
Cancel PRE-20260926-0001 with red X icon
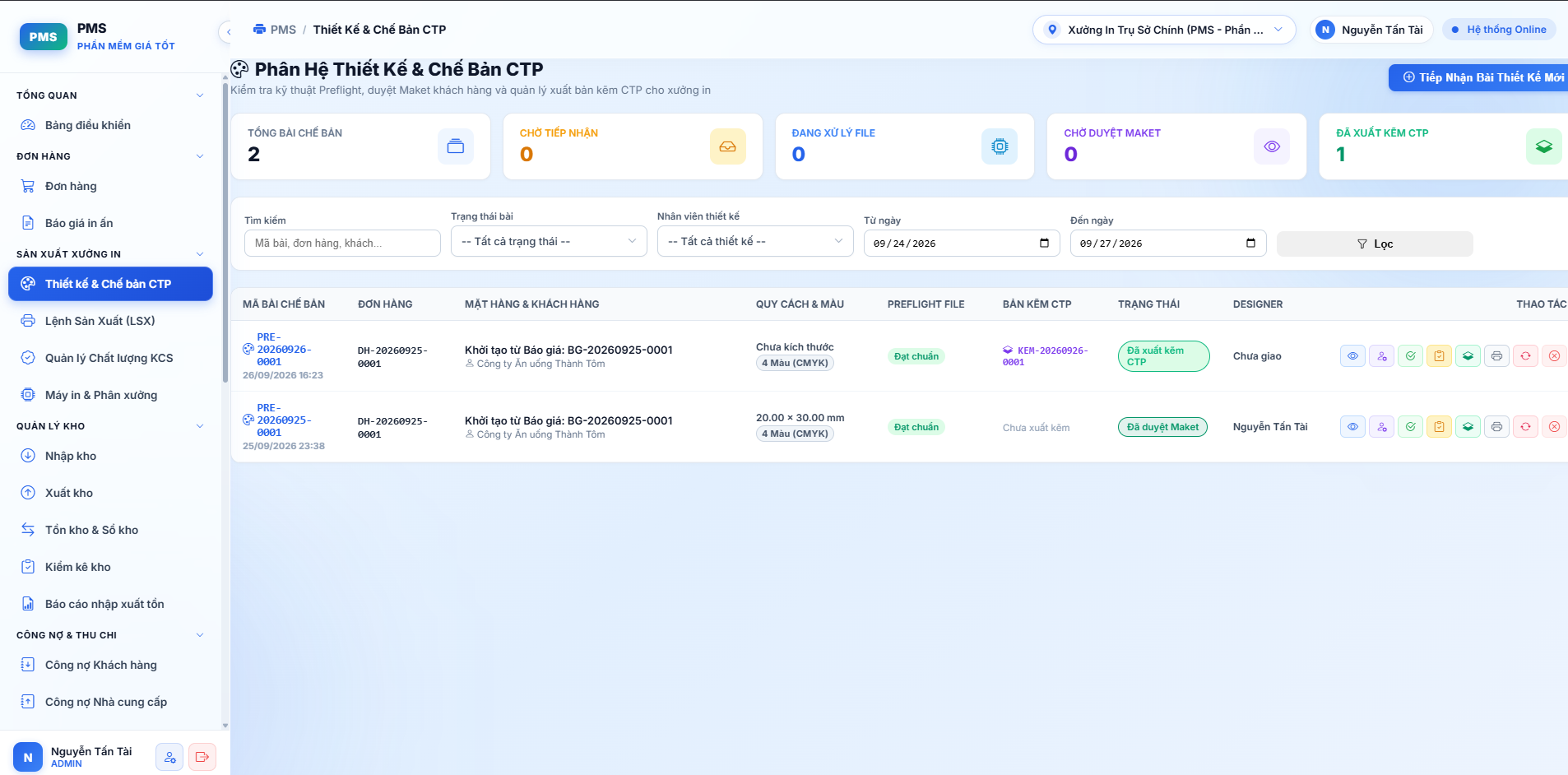(1554, 356)
